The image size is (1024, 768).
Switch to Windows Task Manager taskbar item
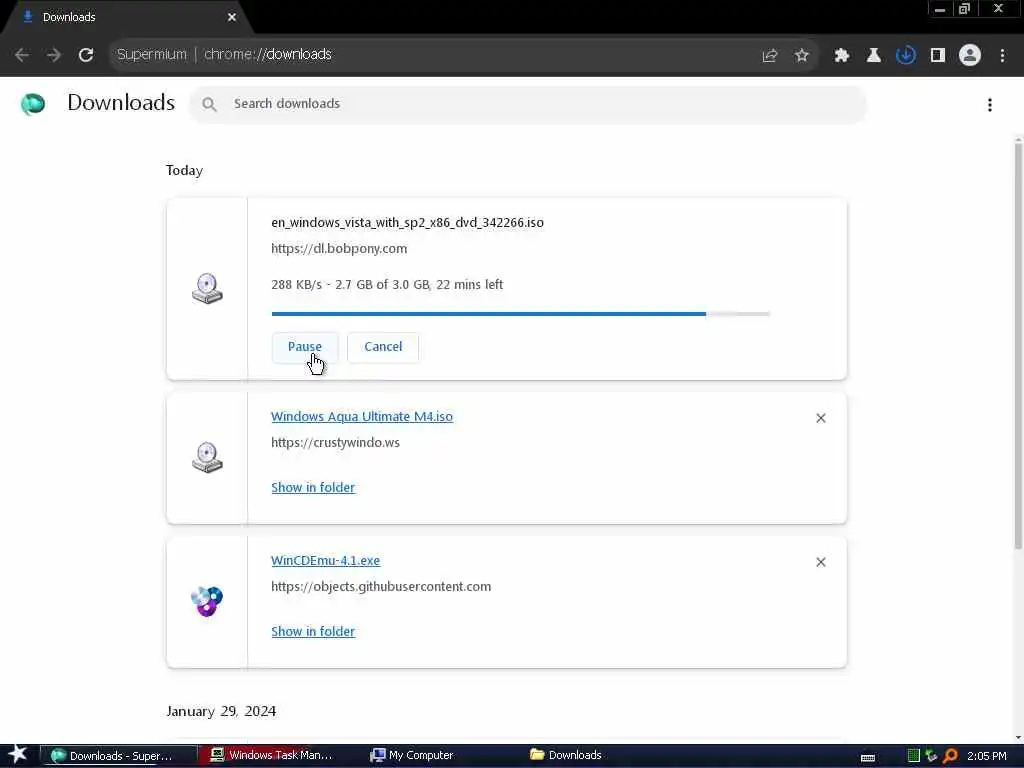tap(277, 756)
